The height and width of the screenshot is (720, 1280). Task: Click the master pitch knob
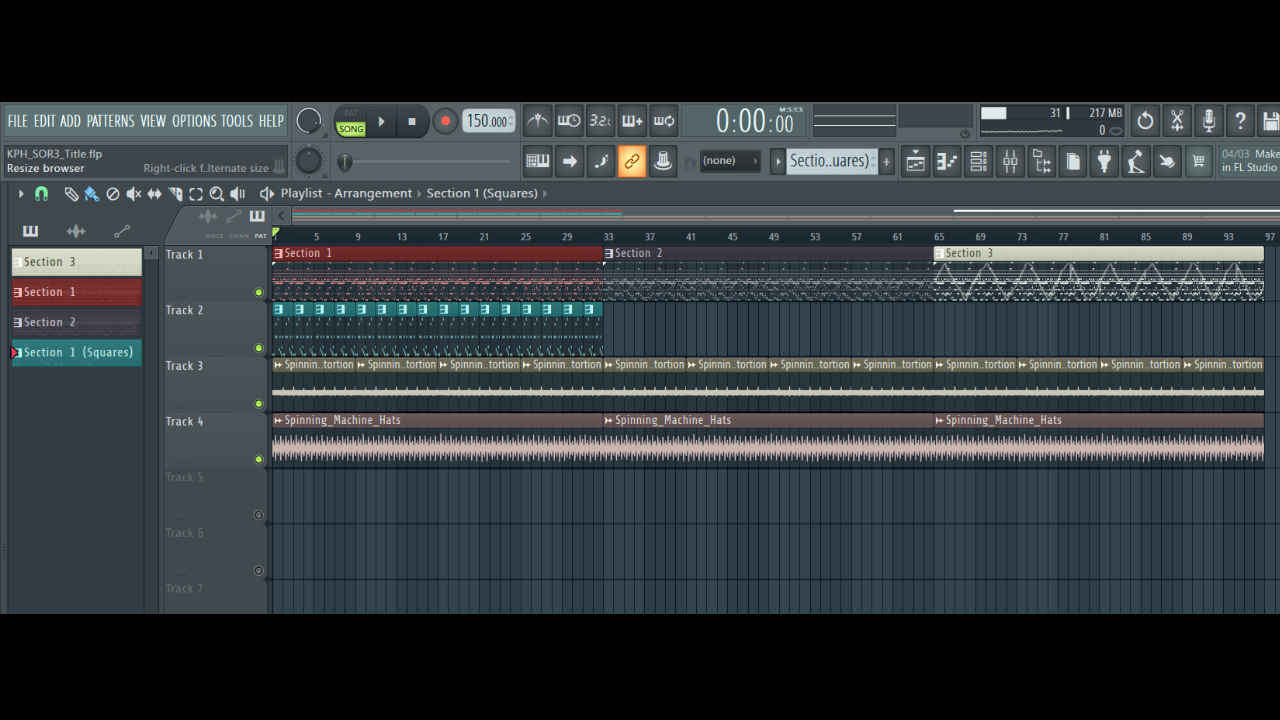click(309, 161)
